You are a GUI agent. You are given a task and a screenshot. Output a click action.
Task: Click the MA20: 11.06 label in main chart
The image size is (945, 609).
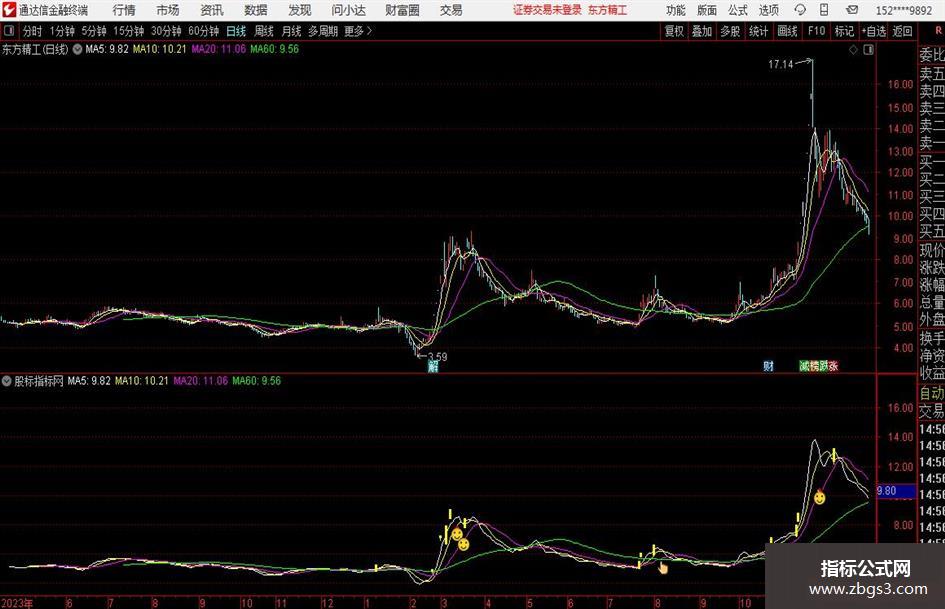click(218, 49)
